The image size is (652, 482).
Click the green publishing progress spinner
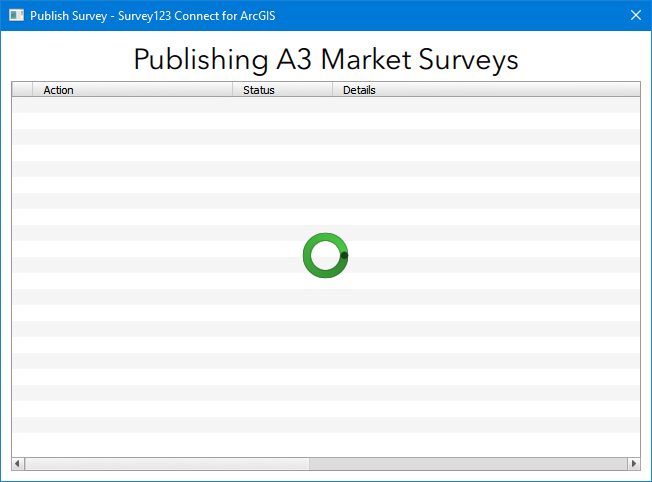[x=326, y=255]
